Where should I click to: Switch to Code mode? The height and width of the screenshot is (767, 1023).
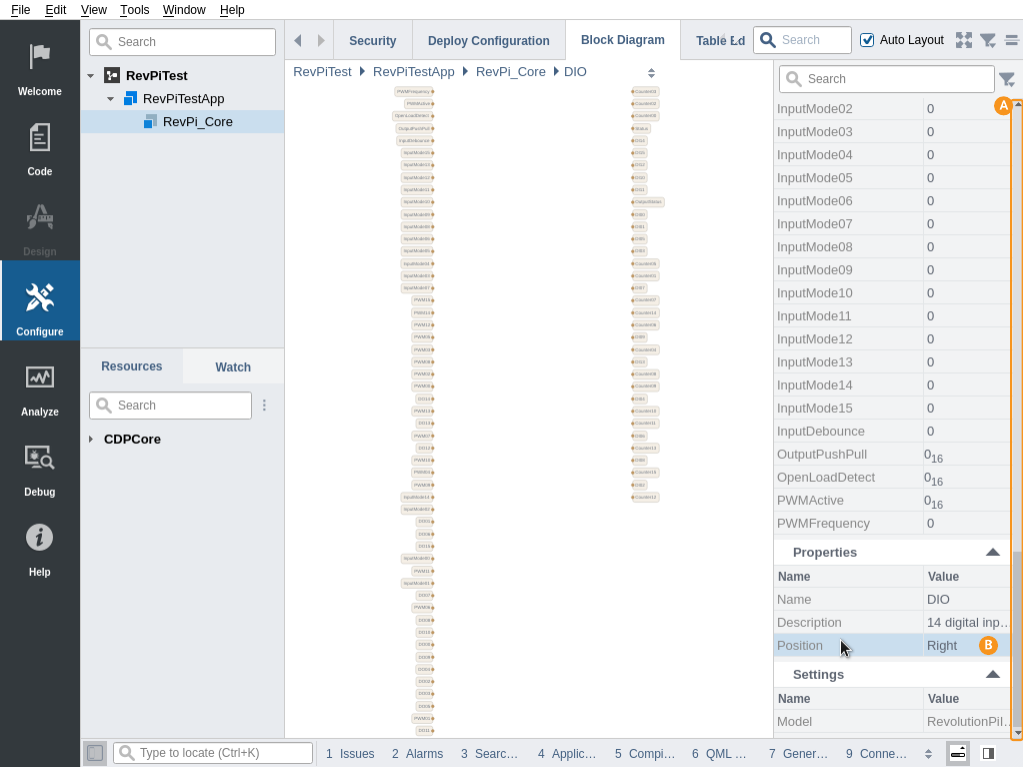coord(40,148)
